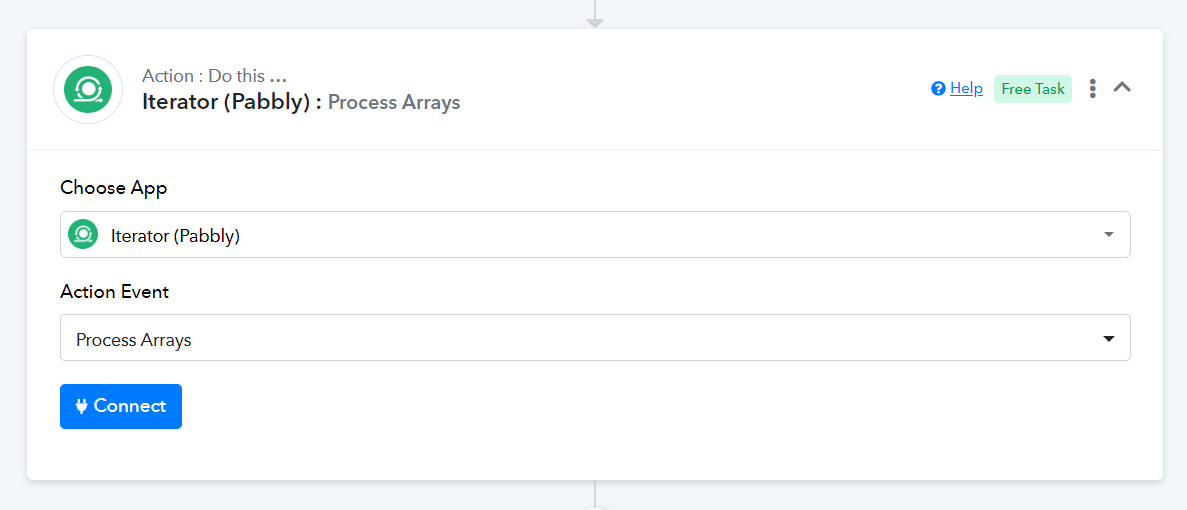Click the plug icon on Connect button
Image resolution: width=1187 pixels, height=510 pixels.
(x=82, y=406)
